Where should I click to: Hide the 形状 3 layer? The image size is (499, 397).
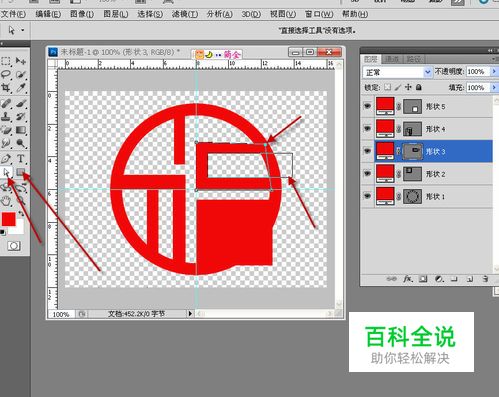pyautogui.click(x=367, y=151)
